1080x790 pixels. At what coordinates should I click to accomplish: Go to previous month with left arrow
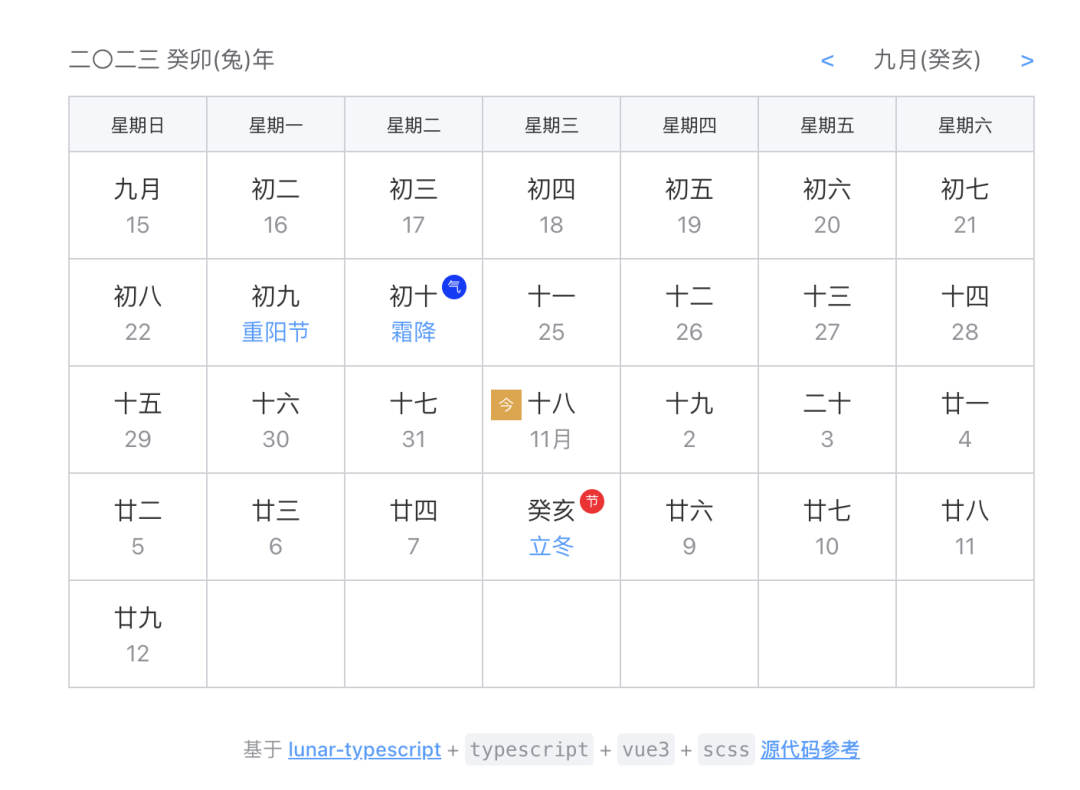[827, 61]
